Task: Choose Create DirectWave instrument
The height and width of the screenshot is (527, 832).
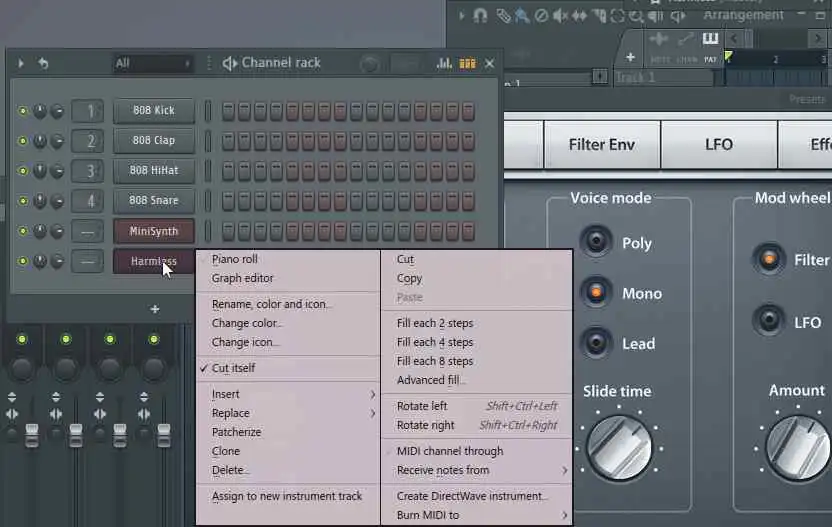Action: coord(477,496)
